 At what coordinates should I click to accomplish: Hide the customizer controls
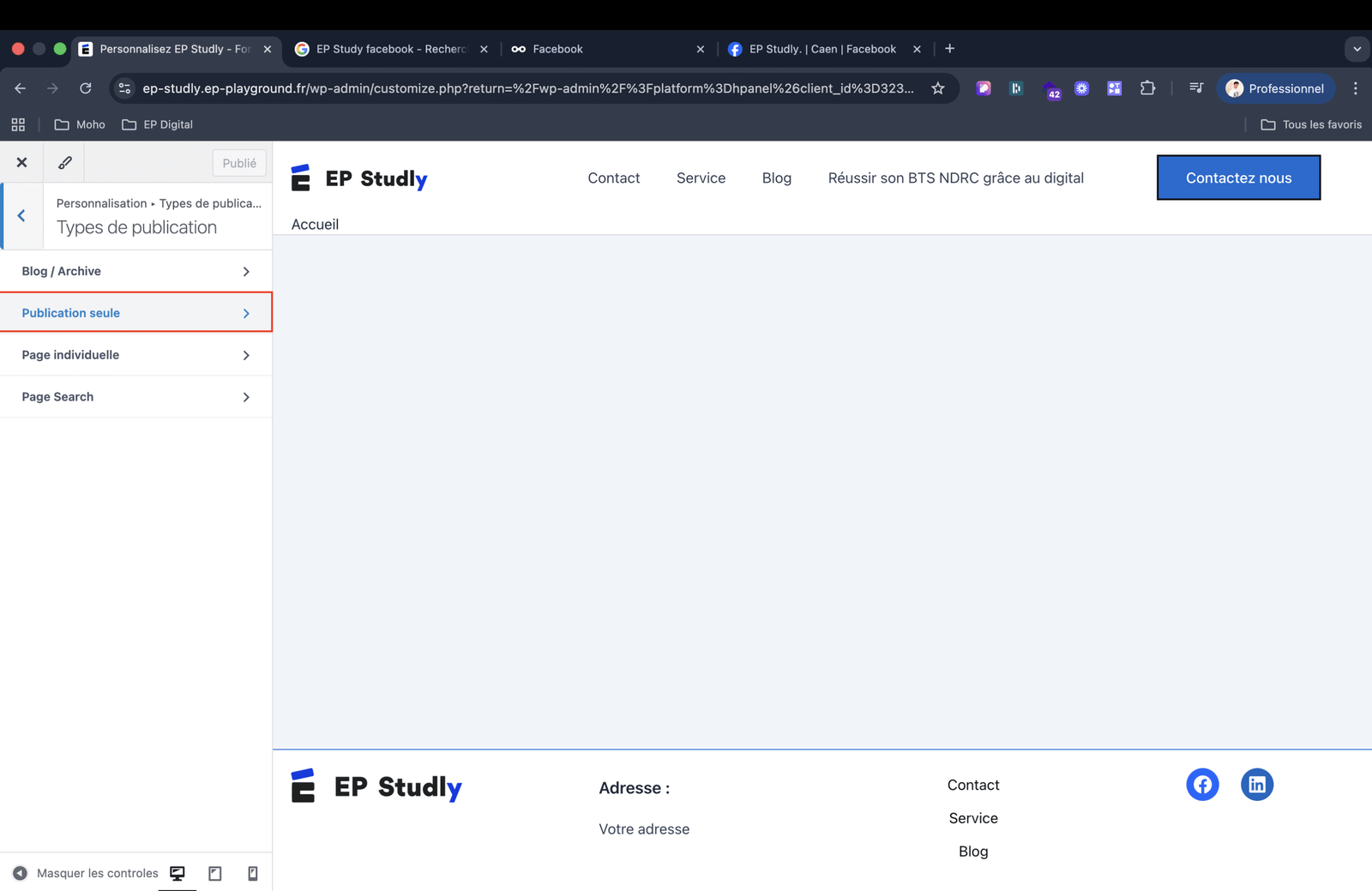tap(85, 873)
